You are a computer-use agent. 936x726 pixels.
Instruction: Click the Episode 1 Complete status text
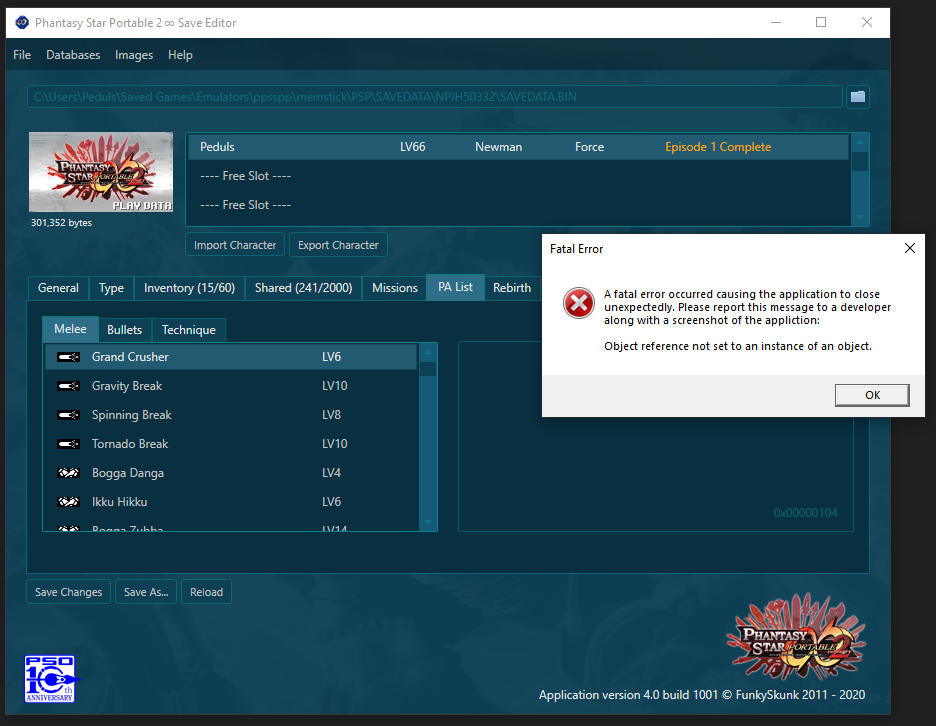click(718, 147)
